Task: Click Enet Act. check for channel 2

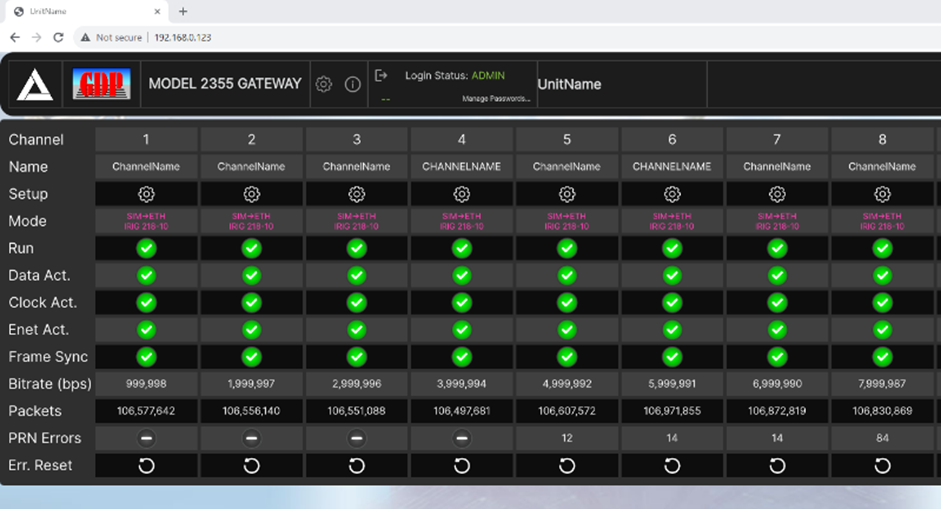Action: 251,330
